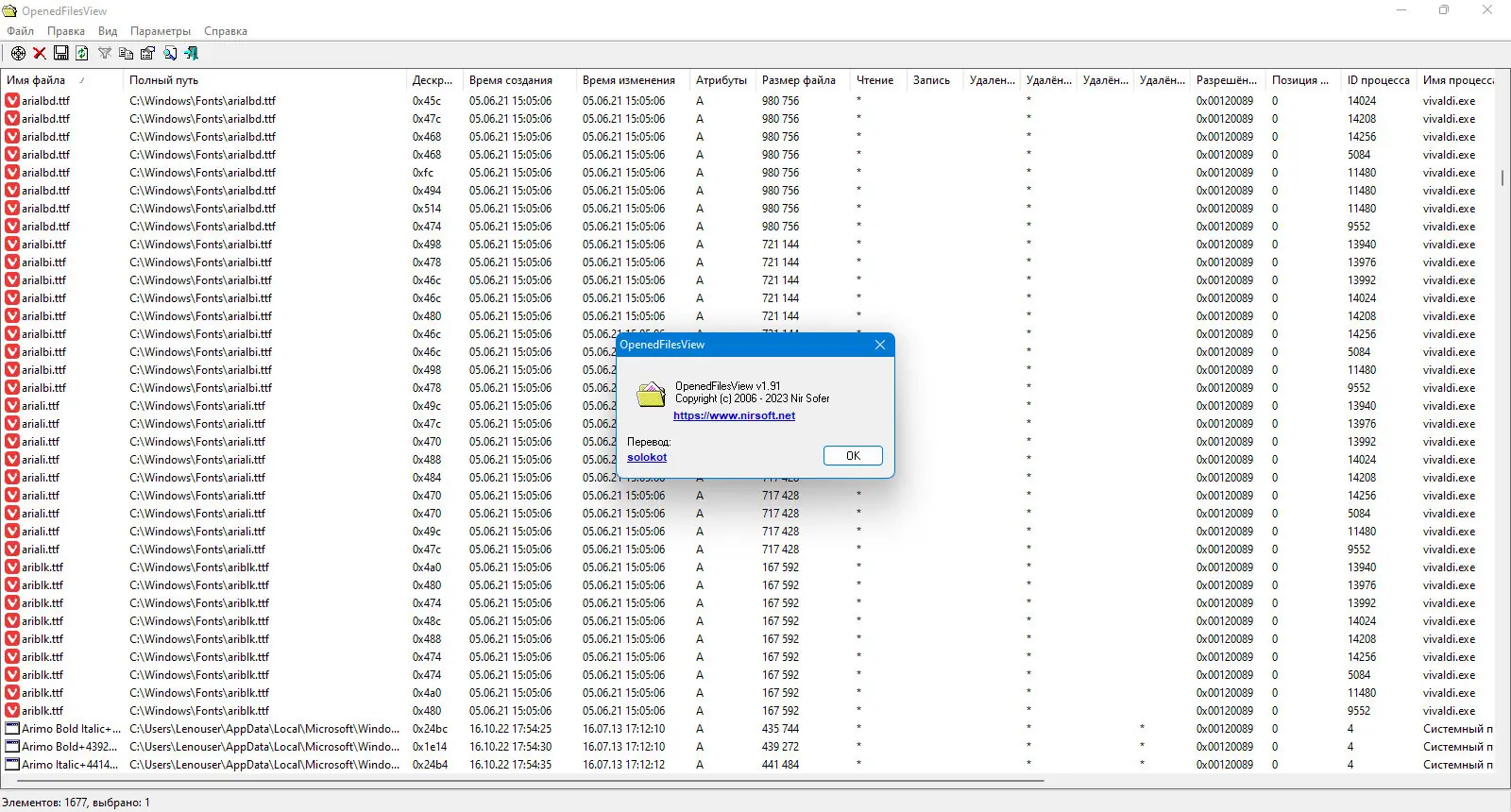Sort by Разрешён... column header

[x=1228, y=80]
